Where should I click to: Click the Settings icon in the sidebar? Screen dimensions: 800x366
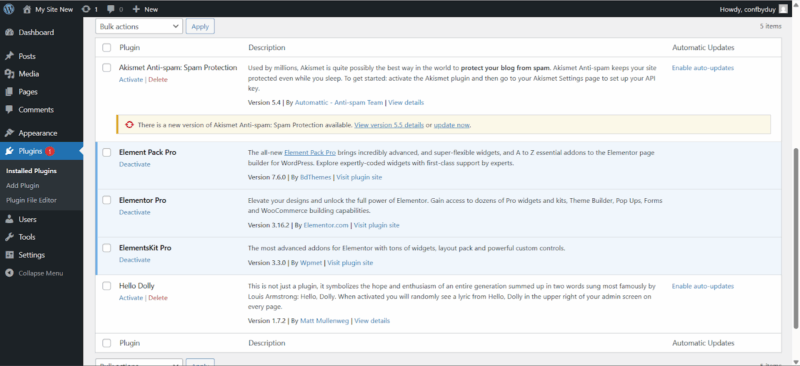[x=9, y=255]
